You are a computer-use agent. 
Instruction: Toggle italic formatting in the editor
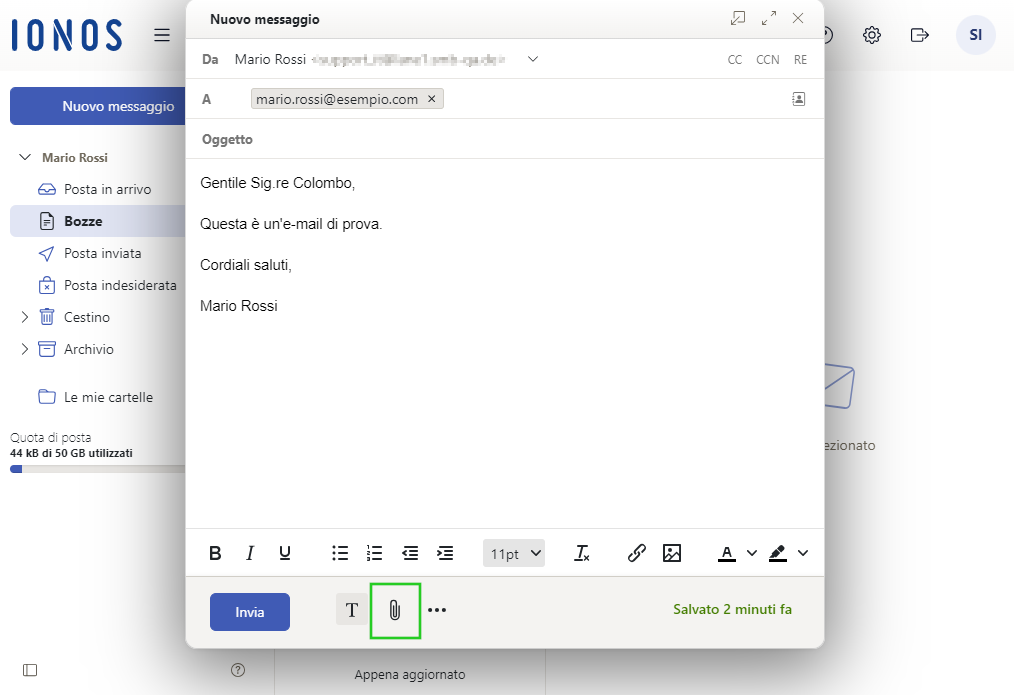click(x=250, y=553)
